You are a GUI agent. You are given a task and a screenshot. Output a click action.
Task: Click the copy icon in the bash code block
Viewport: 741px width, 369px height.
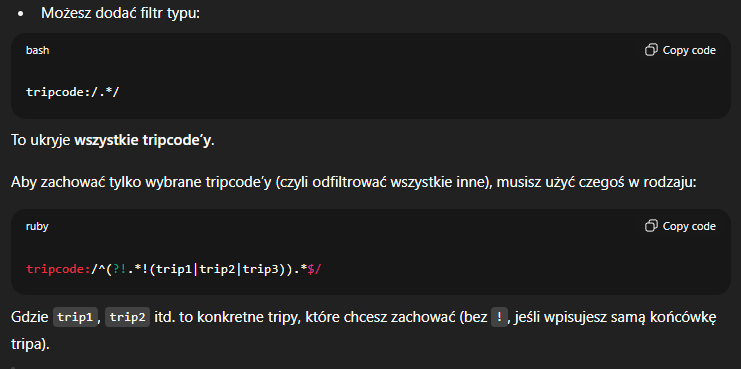651,50
